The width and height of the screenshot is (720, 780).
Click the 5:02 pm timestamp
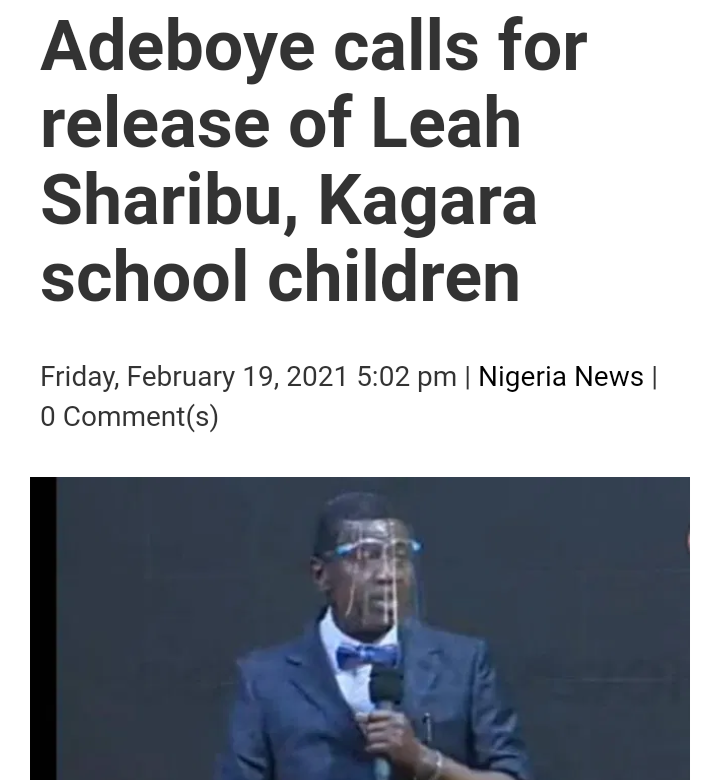pyautogui.click(x=407, y=376)
